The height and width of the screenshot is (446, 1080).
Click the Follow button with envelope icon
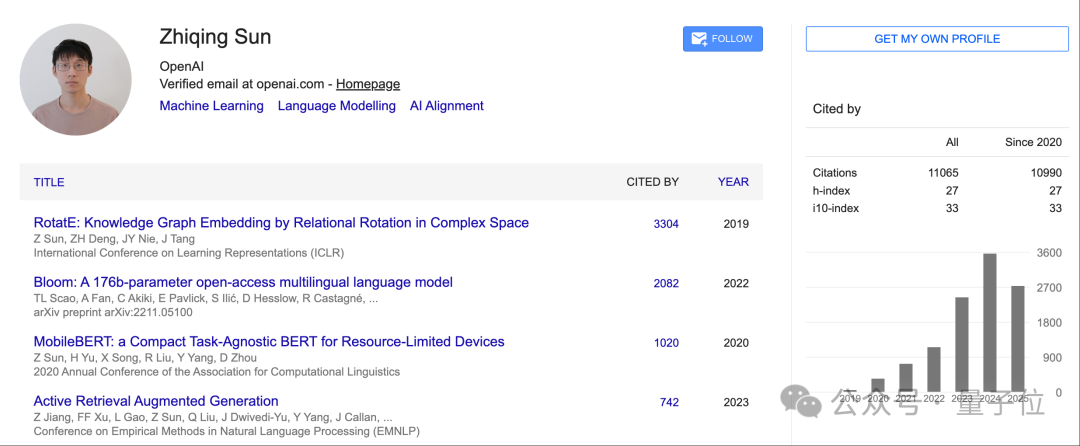click(x=723, y=39)
